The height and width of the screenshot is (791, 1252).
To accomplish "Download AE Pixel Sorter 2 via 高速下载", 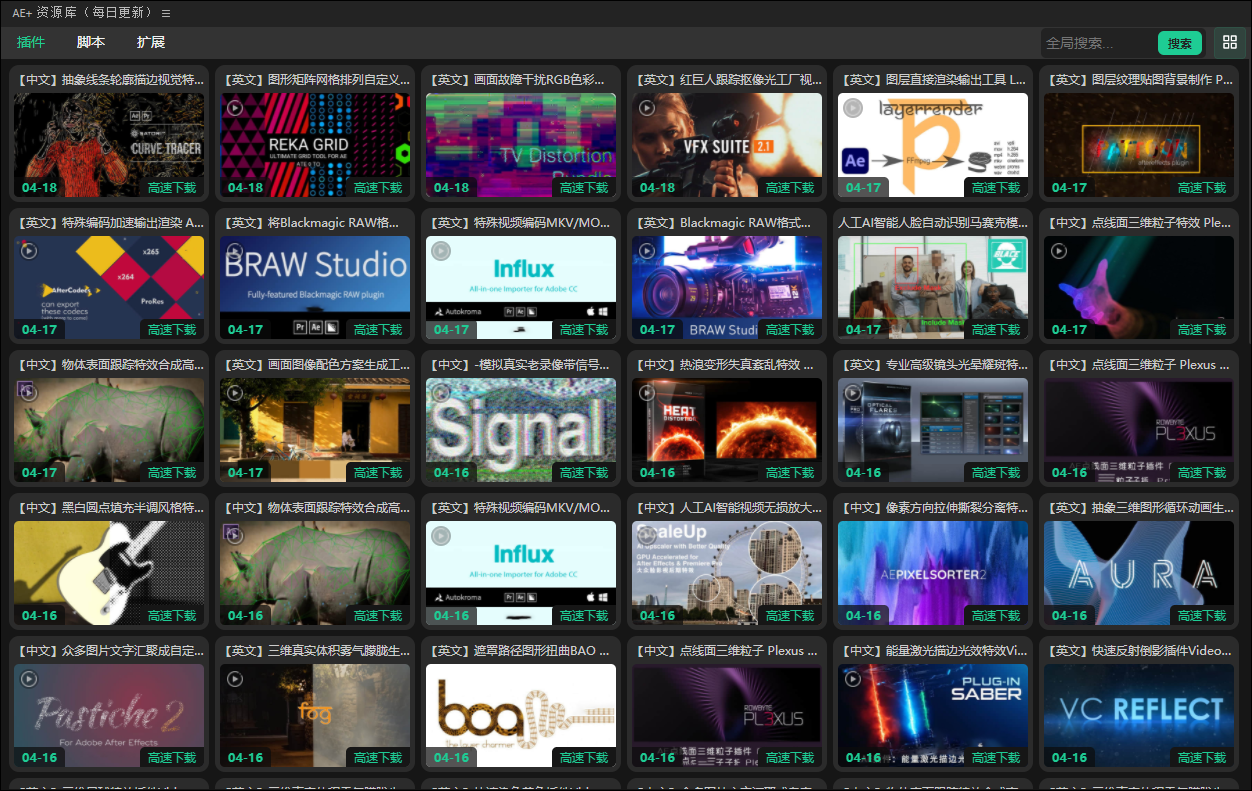I will 997,616.
